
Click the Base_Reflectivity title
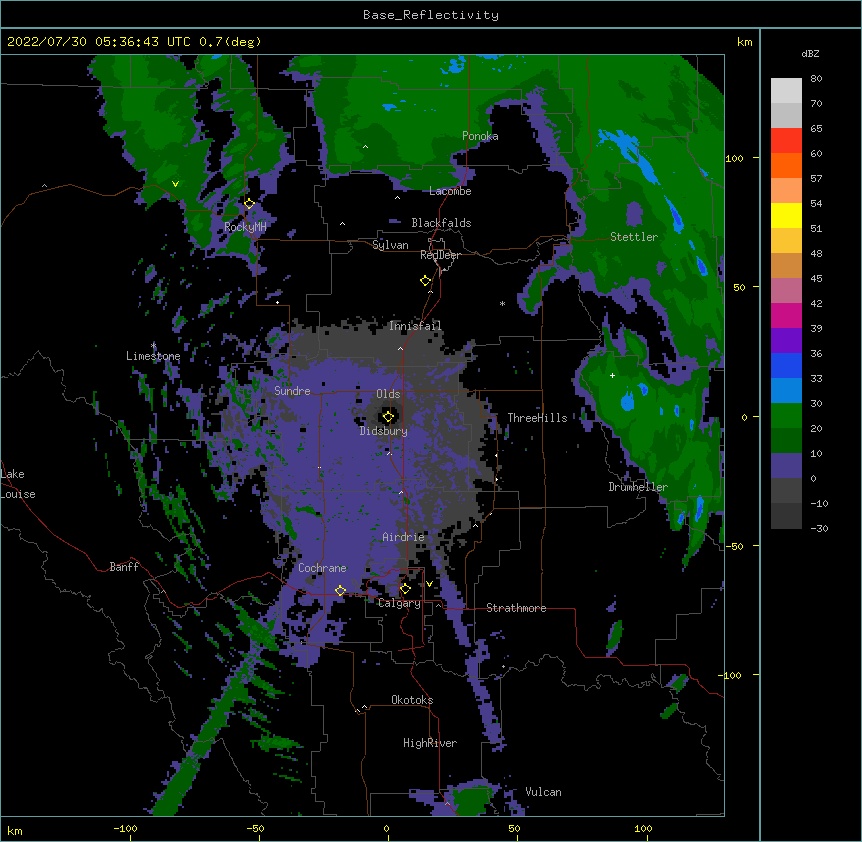(x=431, y=15)
